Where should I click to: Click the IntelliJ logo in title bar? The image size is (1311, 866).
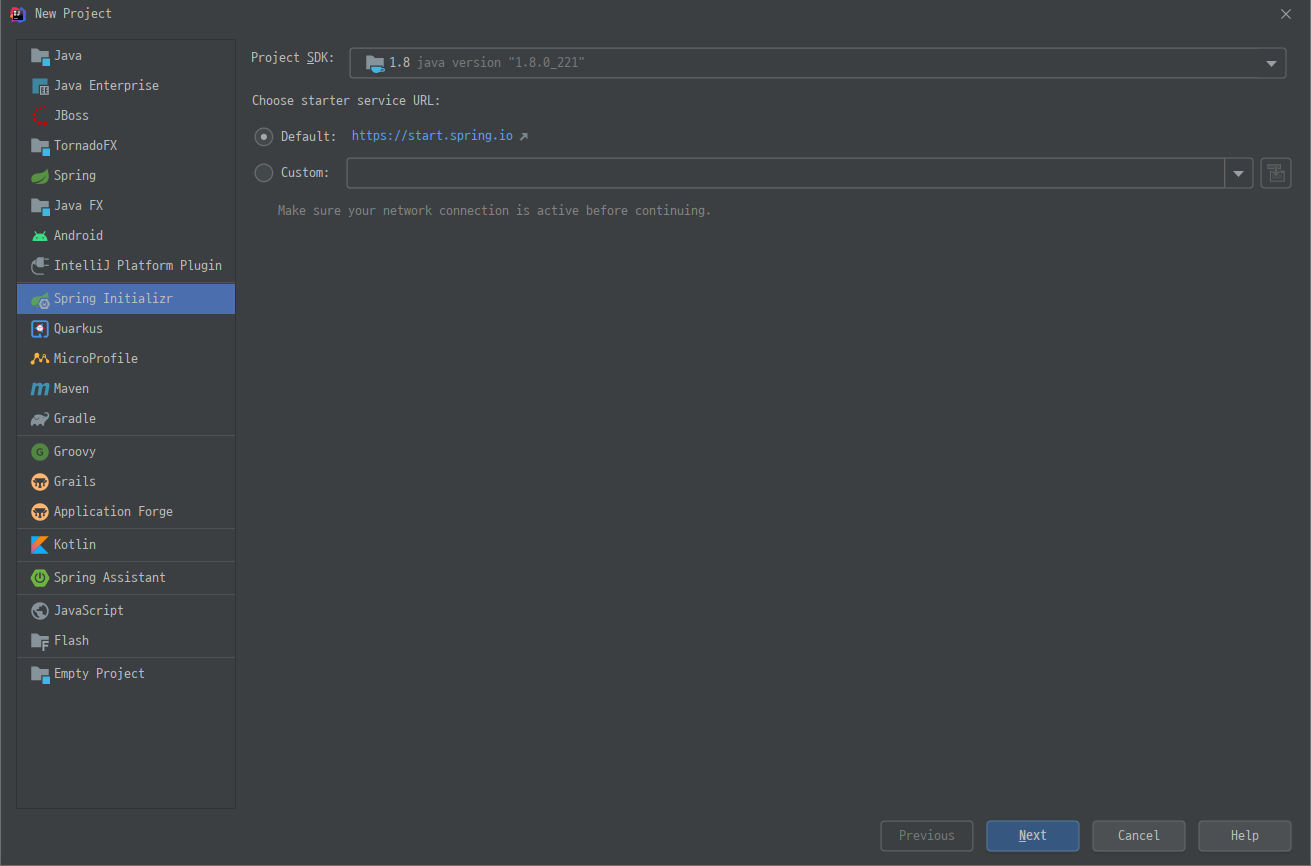coord(17,14)
